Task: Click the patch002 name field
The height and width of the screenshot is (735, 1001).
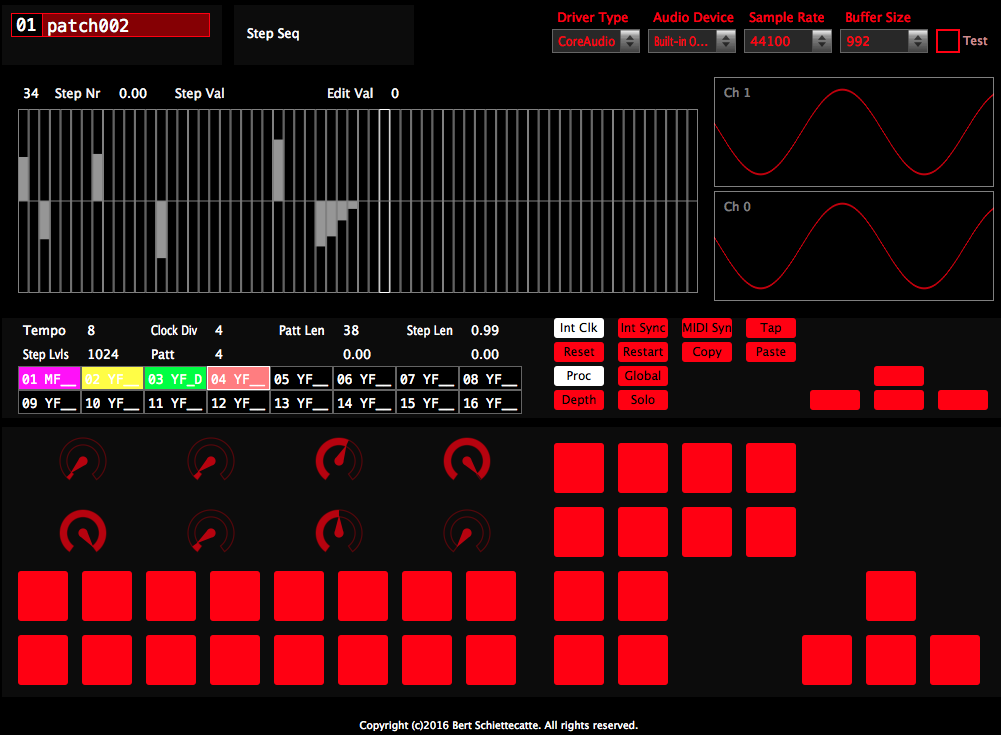Action: pos(126,26)
